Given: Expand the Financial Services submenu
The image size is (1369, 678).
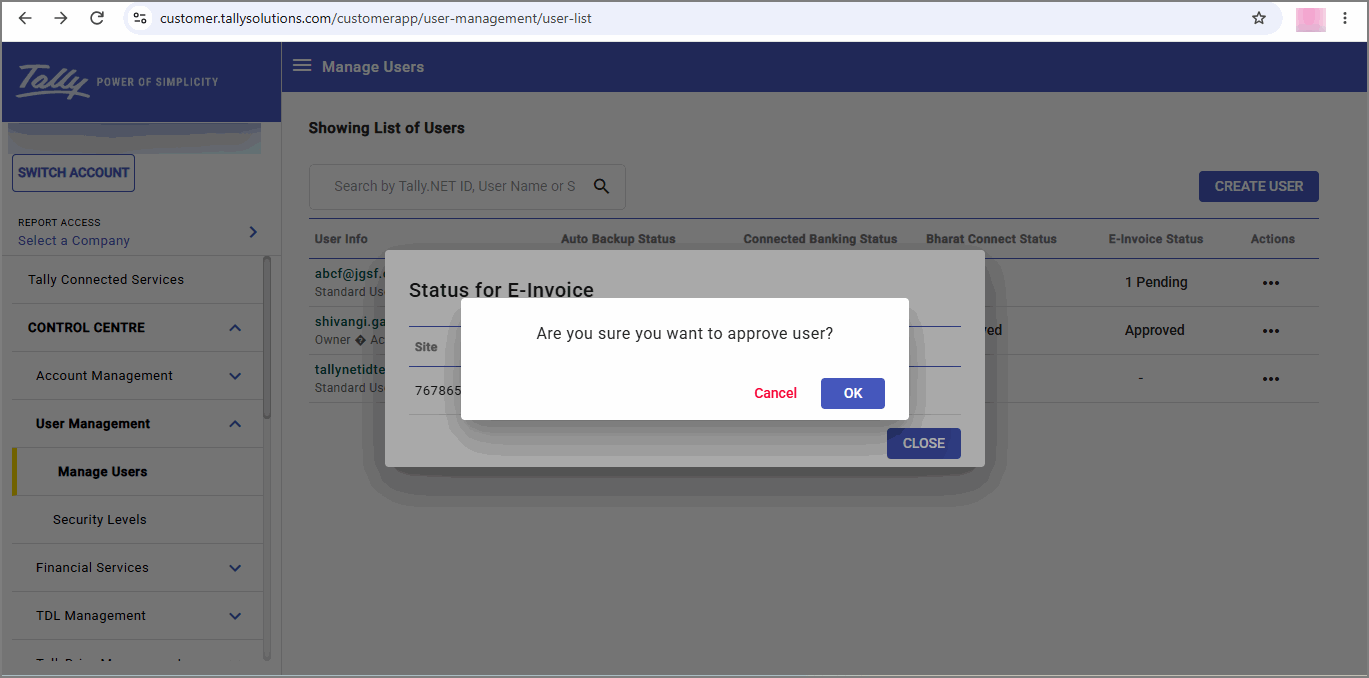Looking at the screenshot, I should [235, 568].
